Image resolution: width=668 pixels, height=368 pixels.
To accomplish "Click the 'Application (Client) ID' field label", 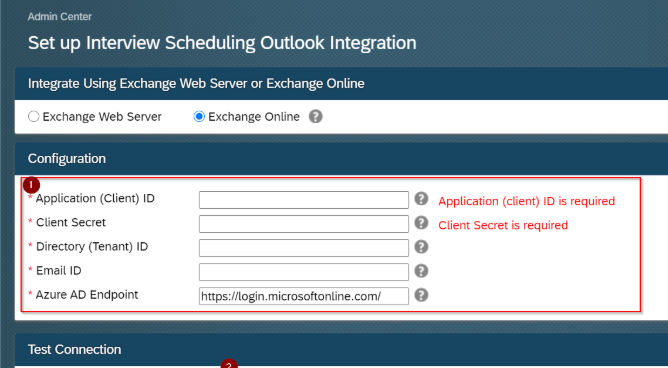I will 95,198.
